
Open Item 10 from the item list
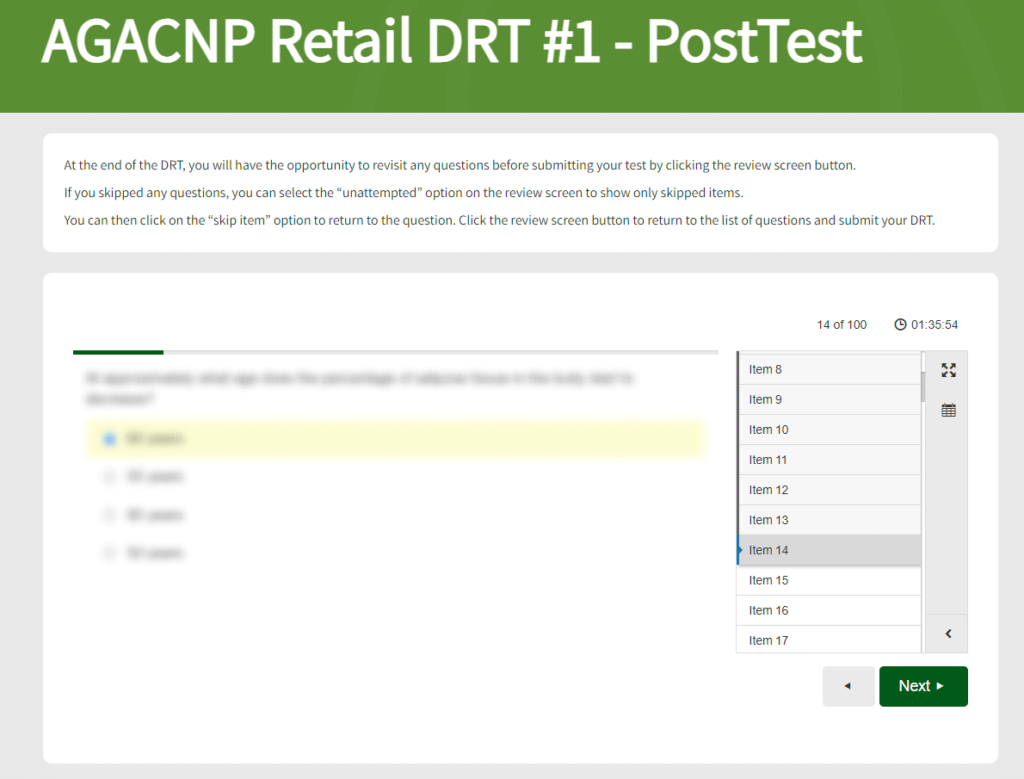(x=828, y=430)
